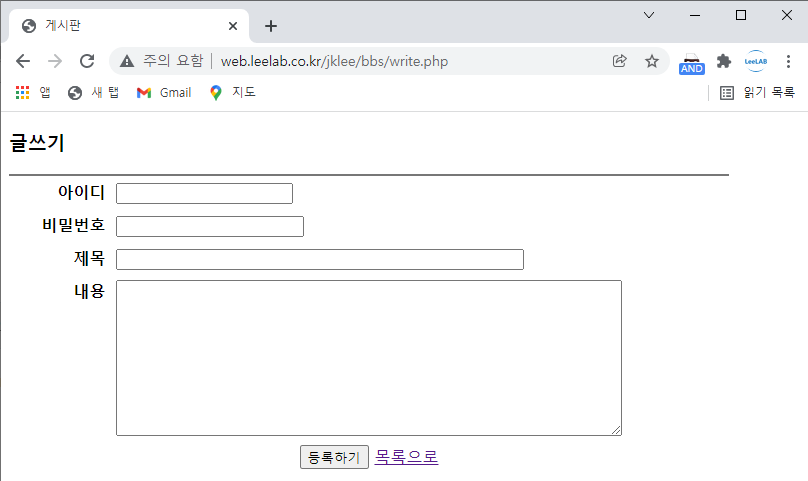Open the 읽기 목록 reading list
This screenshot has height=481, width=808.
click(757, 93)
